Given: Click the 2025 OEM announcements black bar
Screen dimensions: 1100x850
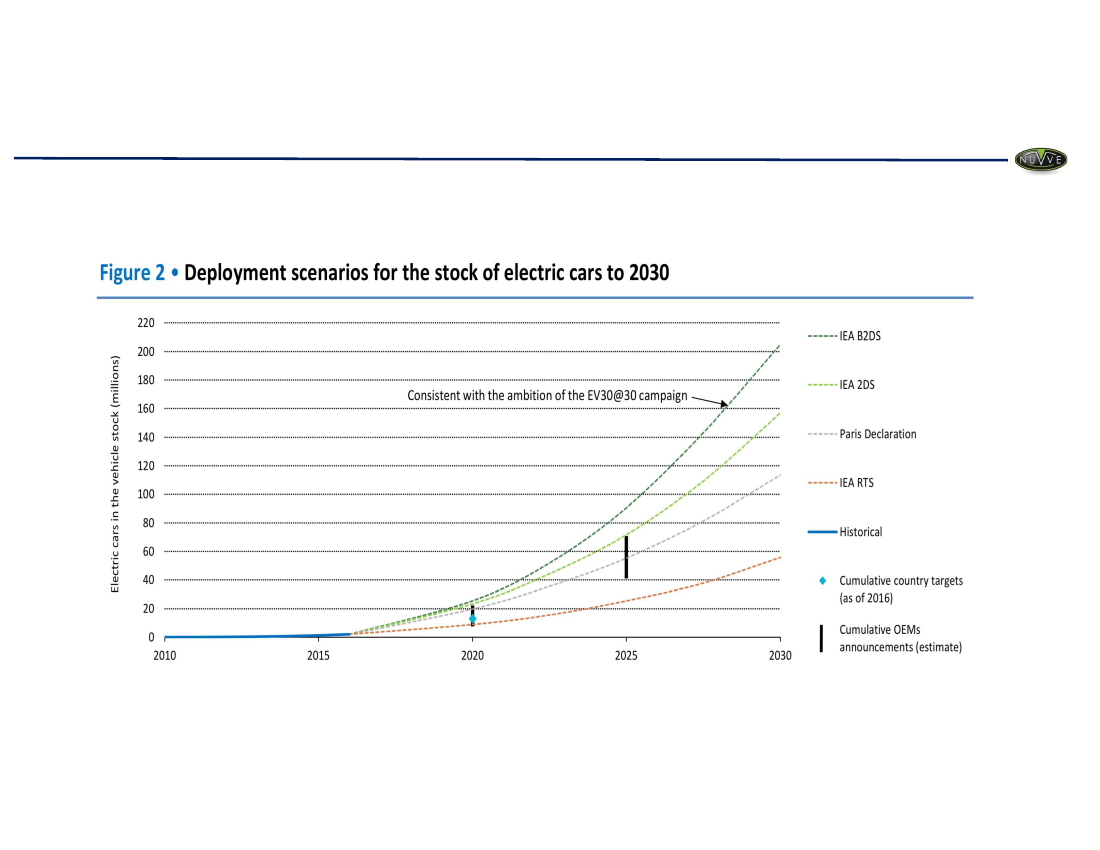Looking at the screenshot, I should click(626, 558).
